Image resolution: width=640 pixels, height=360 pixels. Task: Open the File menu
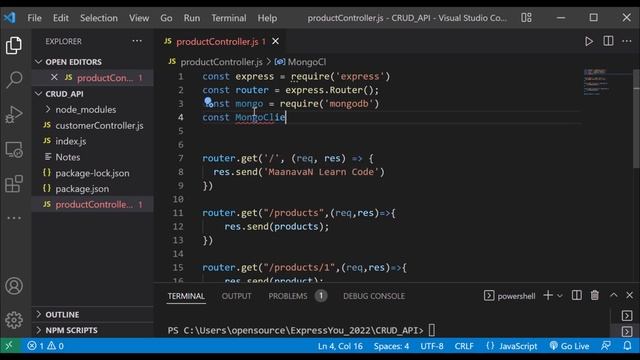34,18
